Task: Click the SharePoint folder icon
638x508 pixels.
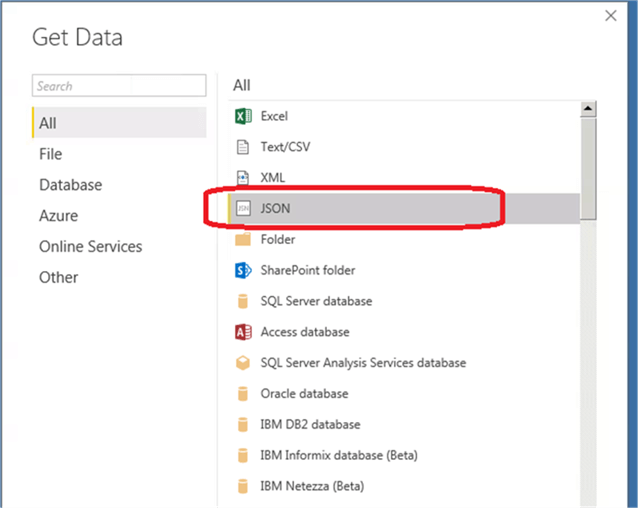Action: pyautogui.click(x=243, y=270)
